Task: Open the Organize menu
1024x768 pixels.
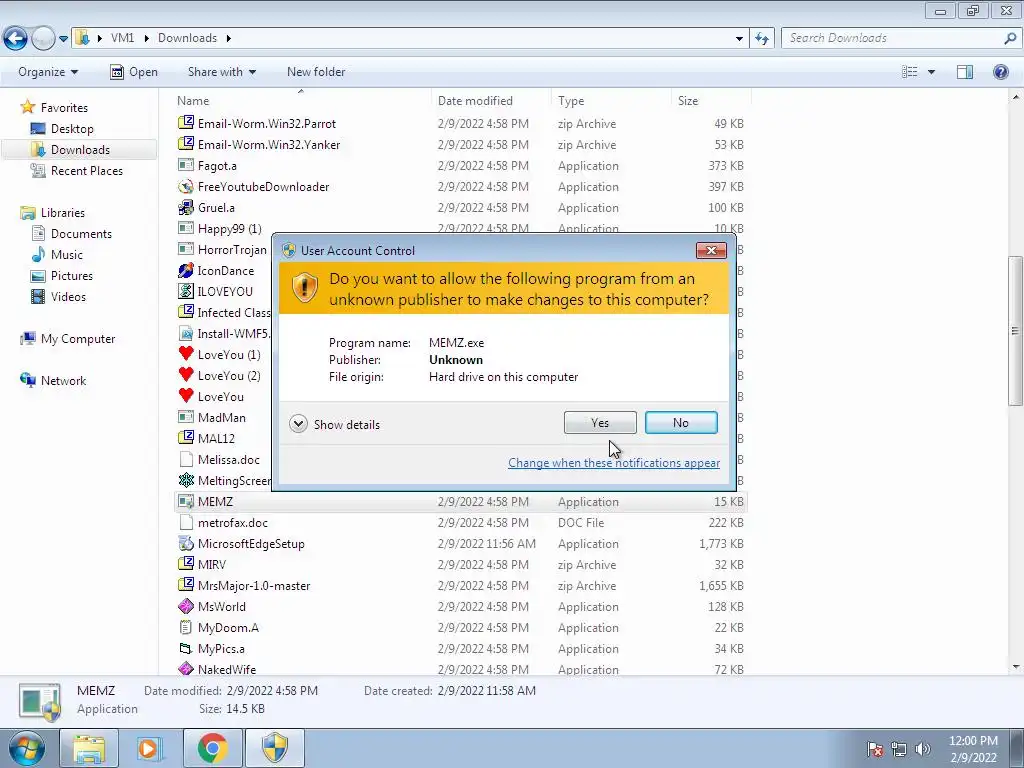Action: (48, 72)
